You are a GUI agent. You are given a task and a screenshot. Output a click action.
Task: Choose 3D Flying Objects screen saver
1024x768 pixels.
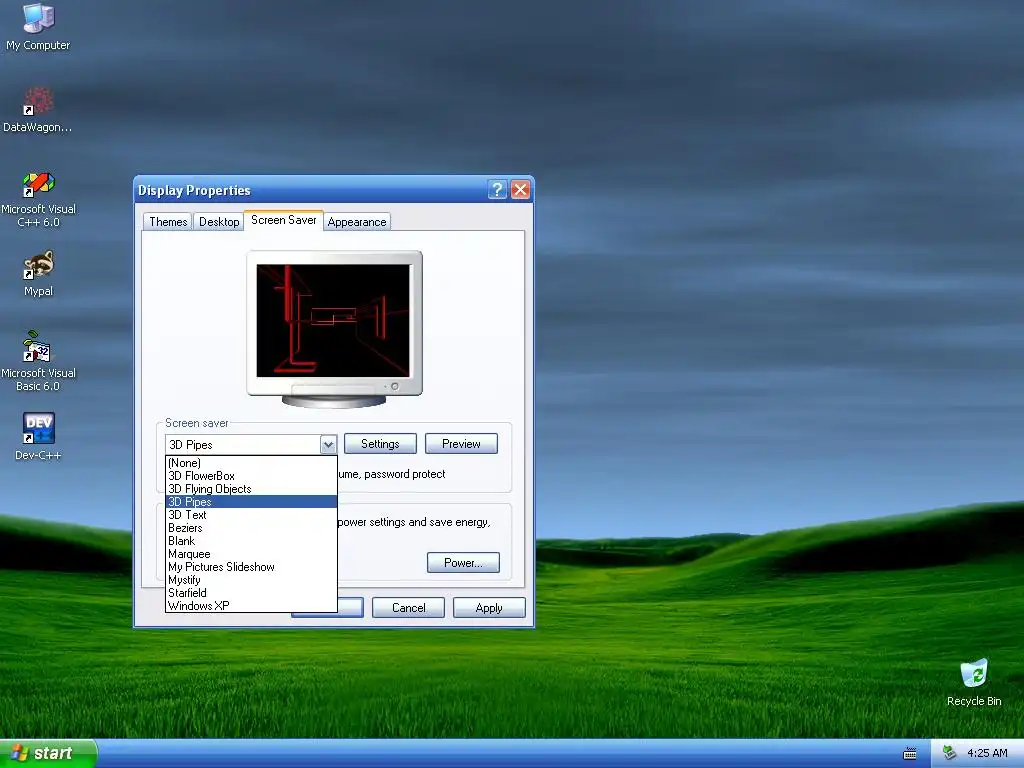251,489
